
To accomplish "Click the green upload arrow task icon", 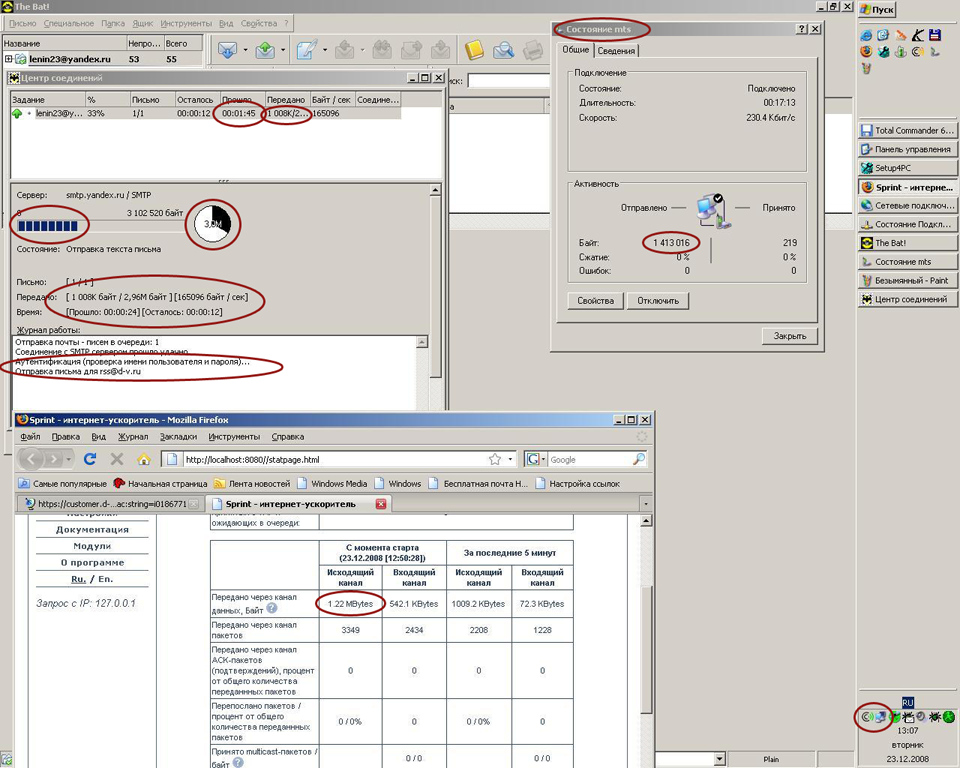I will coord(17,113).
